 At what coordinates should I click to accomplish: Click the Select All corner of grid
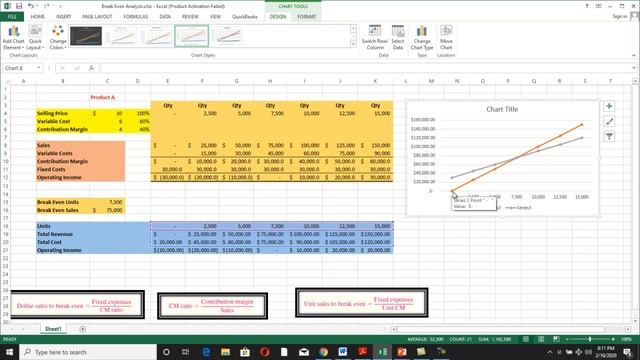(x=5, y=81)
